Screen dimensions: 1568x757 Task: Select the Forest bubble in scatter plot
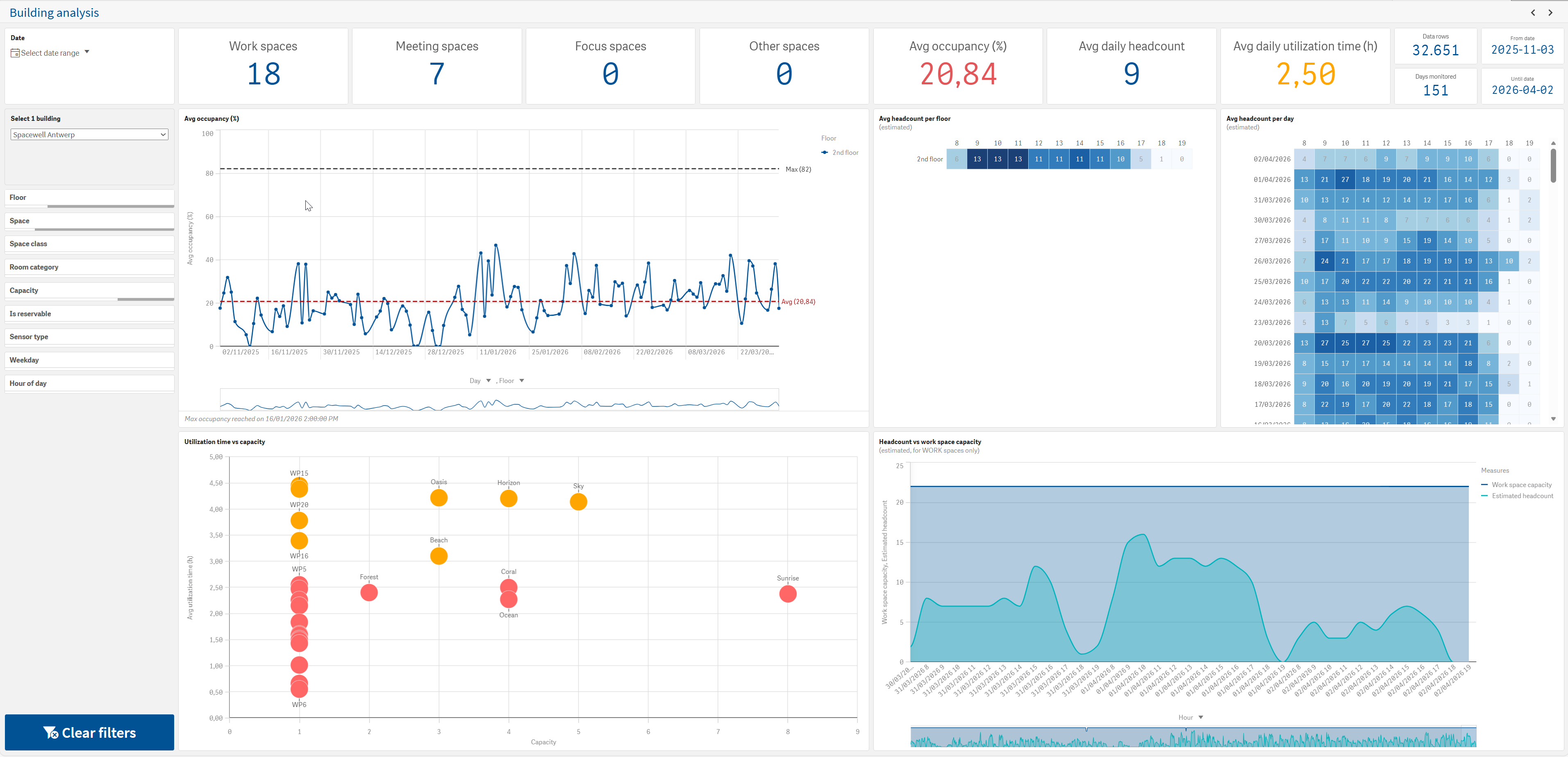pyautogui.click(x=369, y=593)
